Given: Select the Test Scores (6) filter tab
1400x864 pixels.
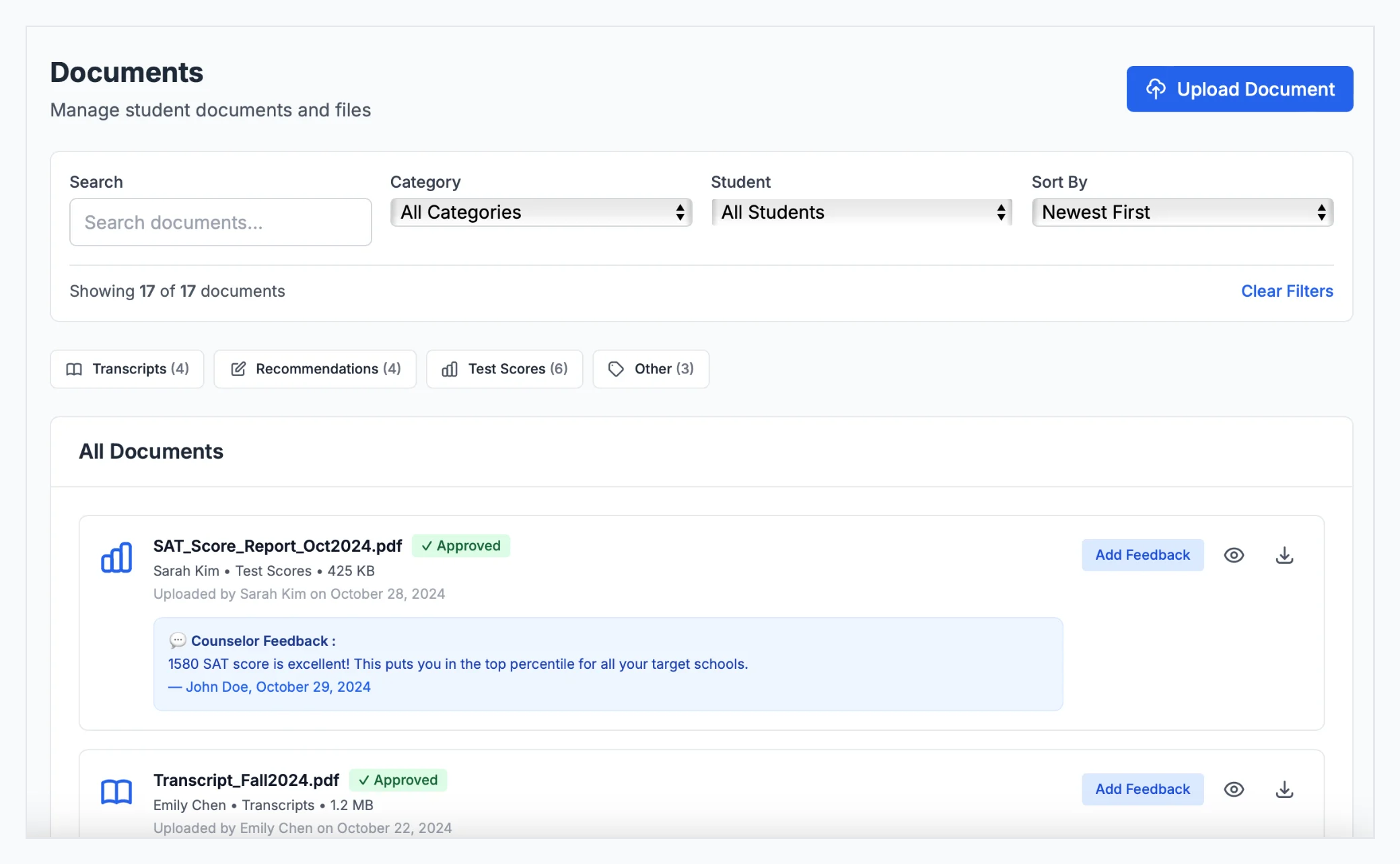Looking at the screenshot, I should click(504, 369).
